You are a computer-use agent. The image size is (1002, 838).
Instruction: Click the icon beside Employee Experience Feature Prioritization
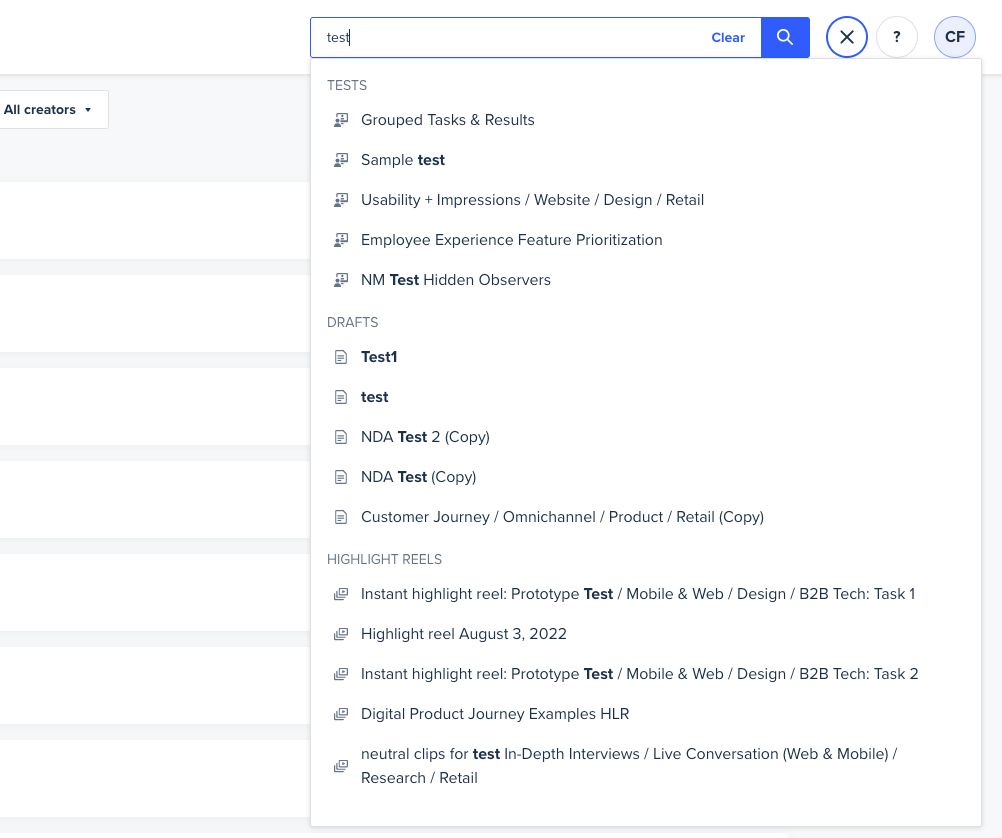tap(341, 240)
